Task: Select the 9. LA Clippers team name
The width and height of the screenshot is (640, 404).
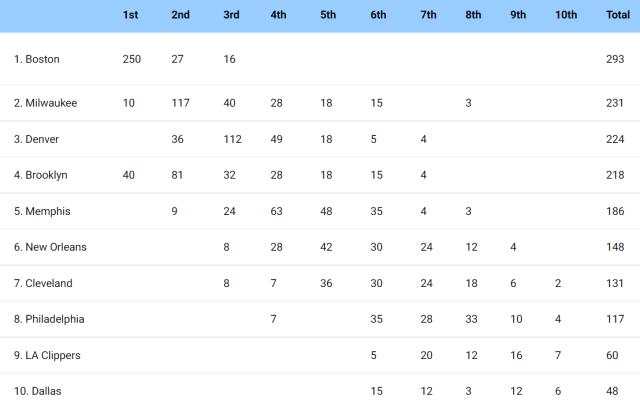Action: pos(47,355)
